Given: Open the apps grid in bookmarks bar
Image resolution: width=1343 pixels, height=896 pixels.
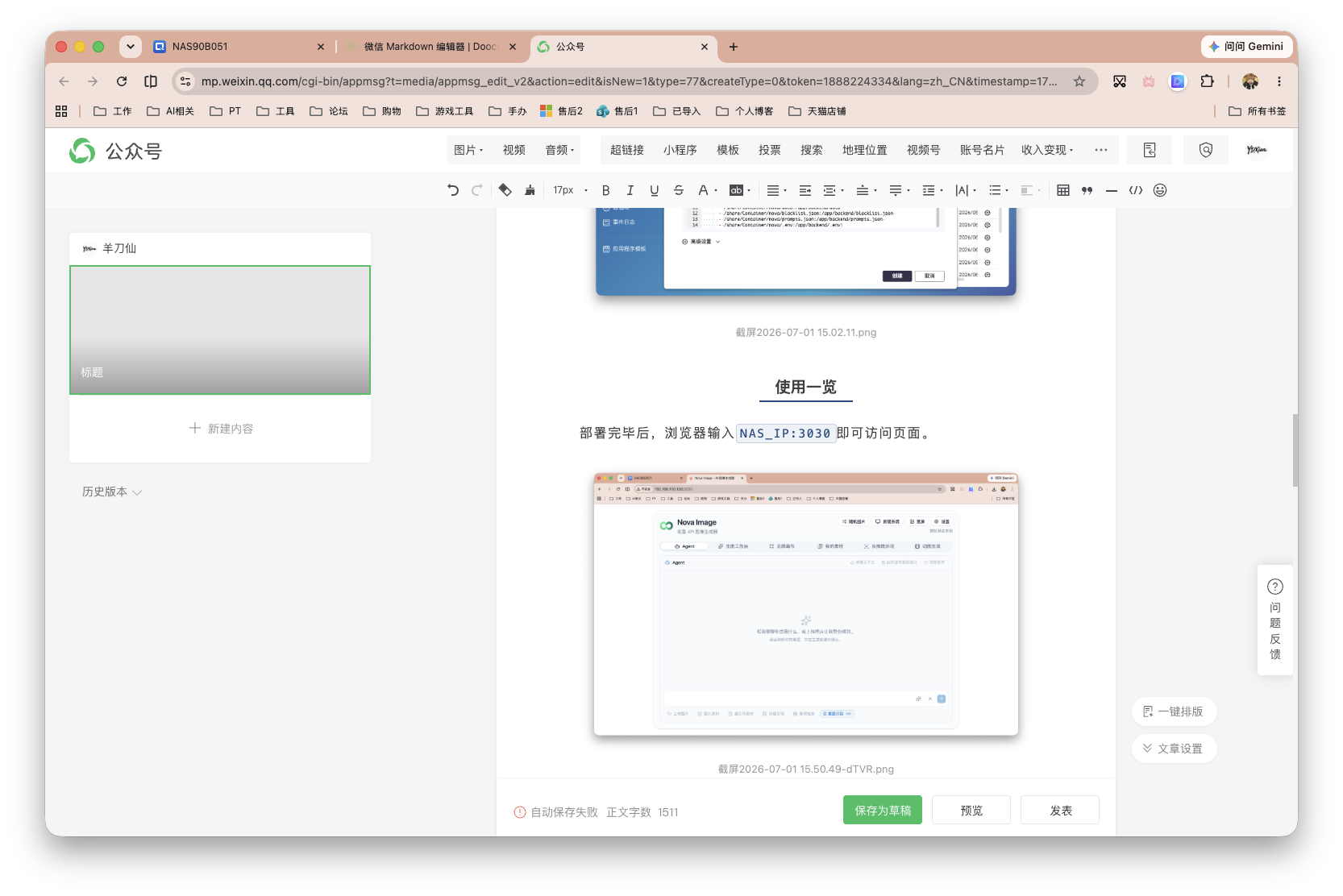Looking at the screenshot, I should tap(61, 111).
